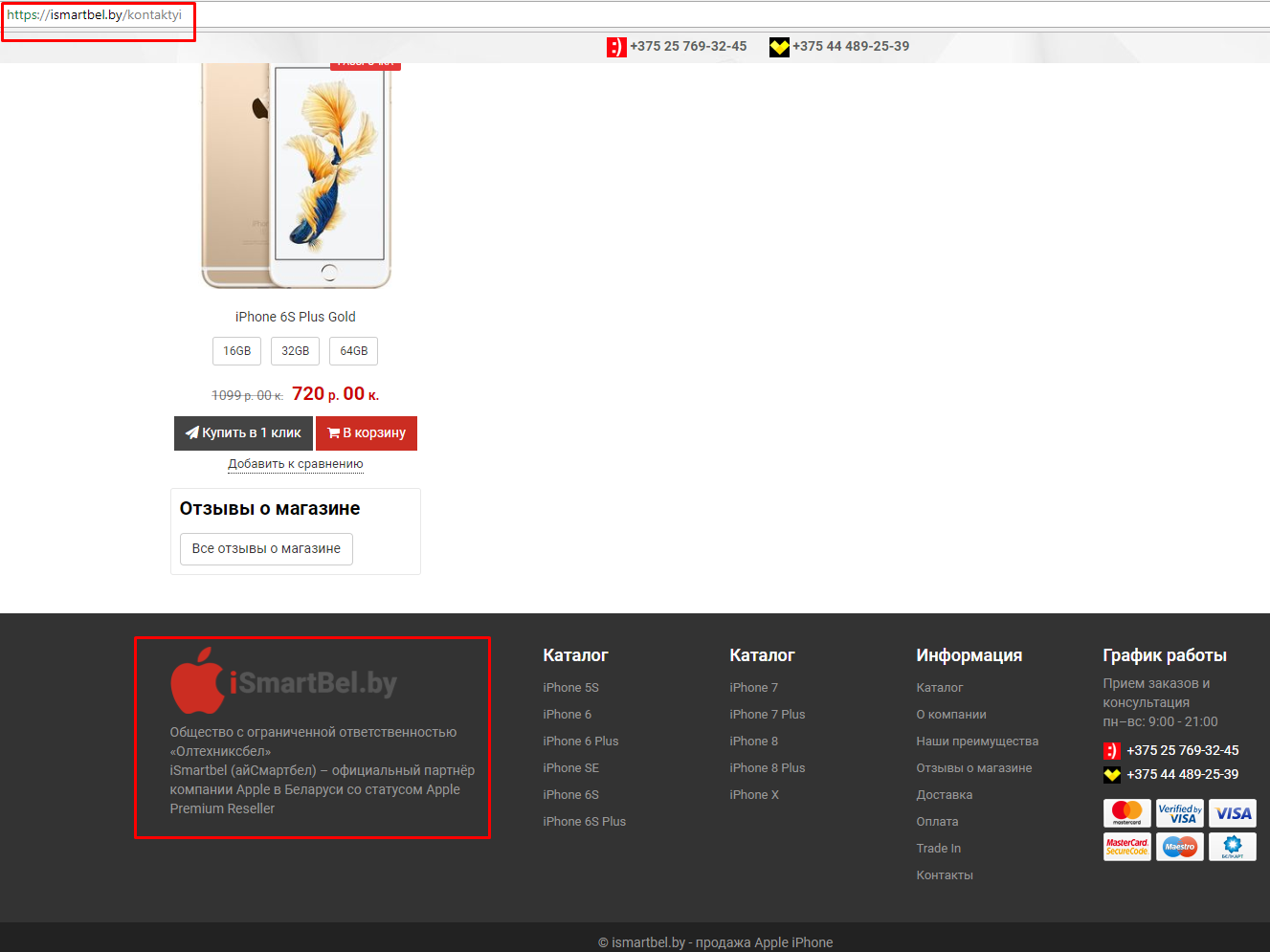
Task: Click the Velcom icon in footer schedule
Action: (1112, 775)
